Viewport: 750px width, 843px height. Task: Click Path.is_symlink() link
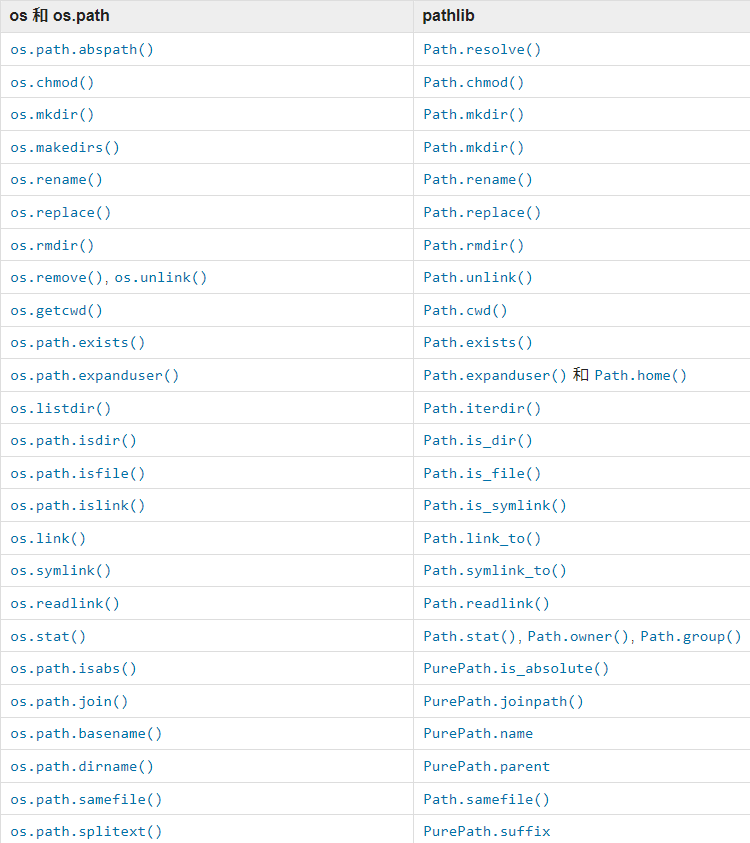(x=495, y=505)
